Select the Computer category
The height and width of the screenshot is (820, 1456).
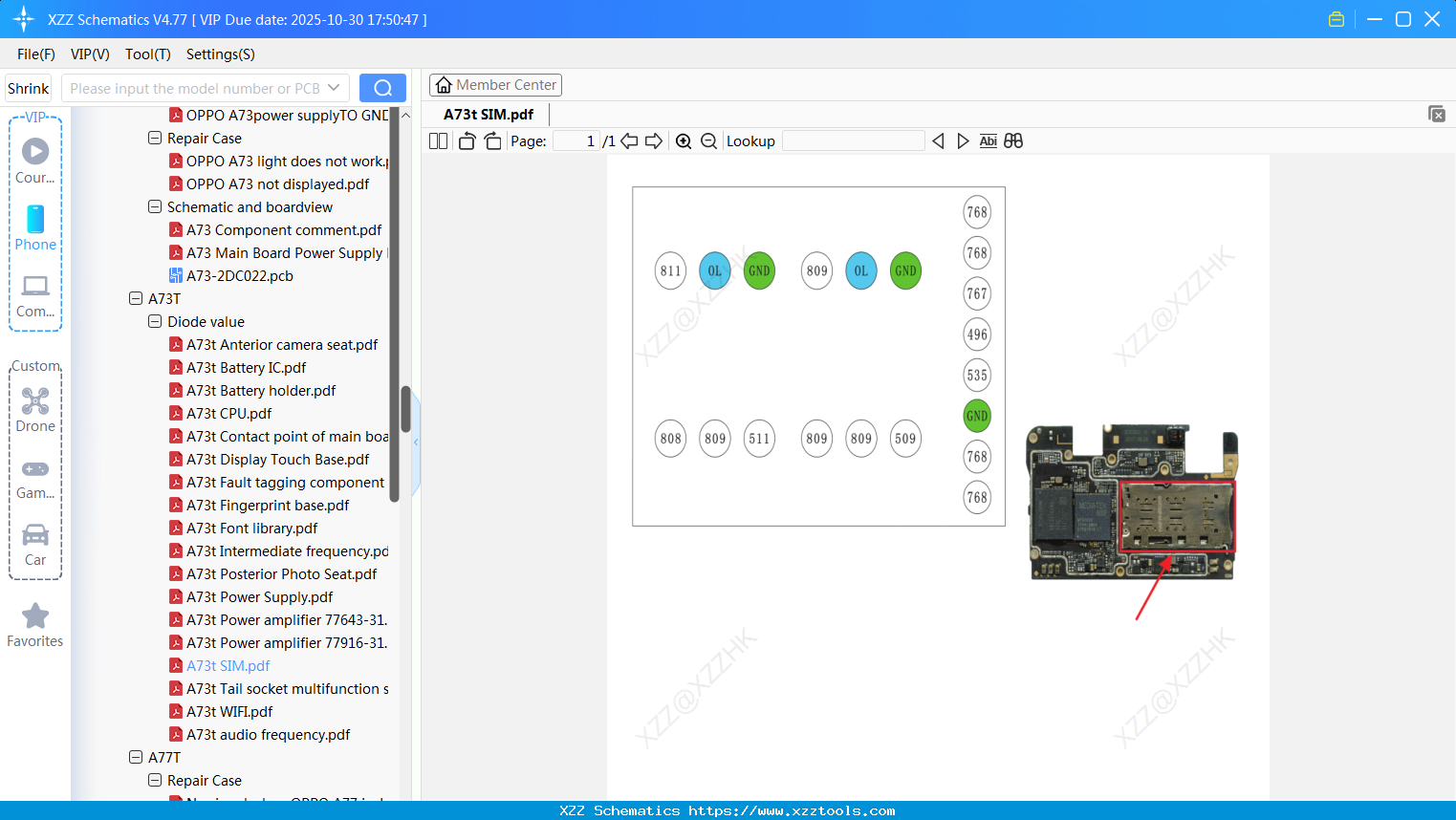(x=35, y=295)
